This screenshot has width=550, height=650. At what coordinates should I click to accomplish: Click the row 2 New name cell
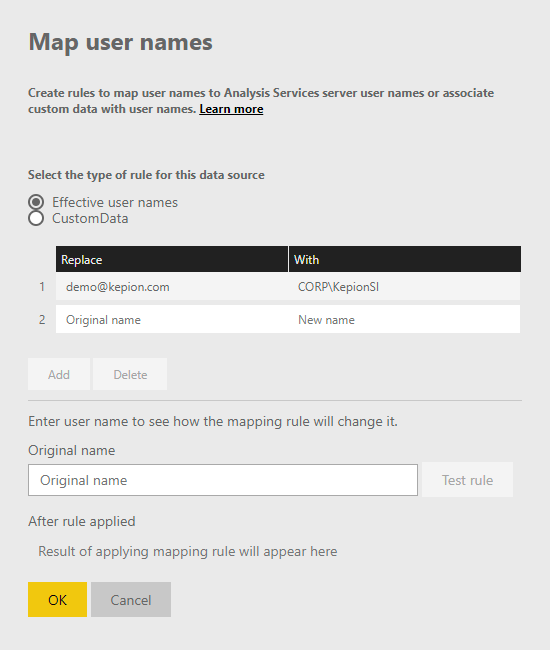(x=405, y=319)
